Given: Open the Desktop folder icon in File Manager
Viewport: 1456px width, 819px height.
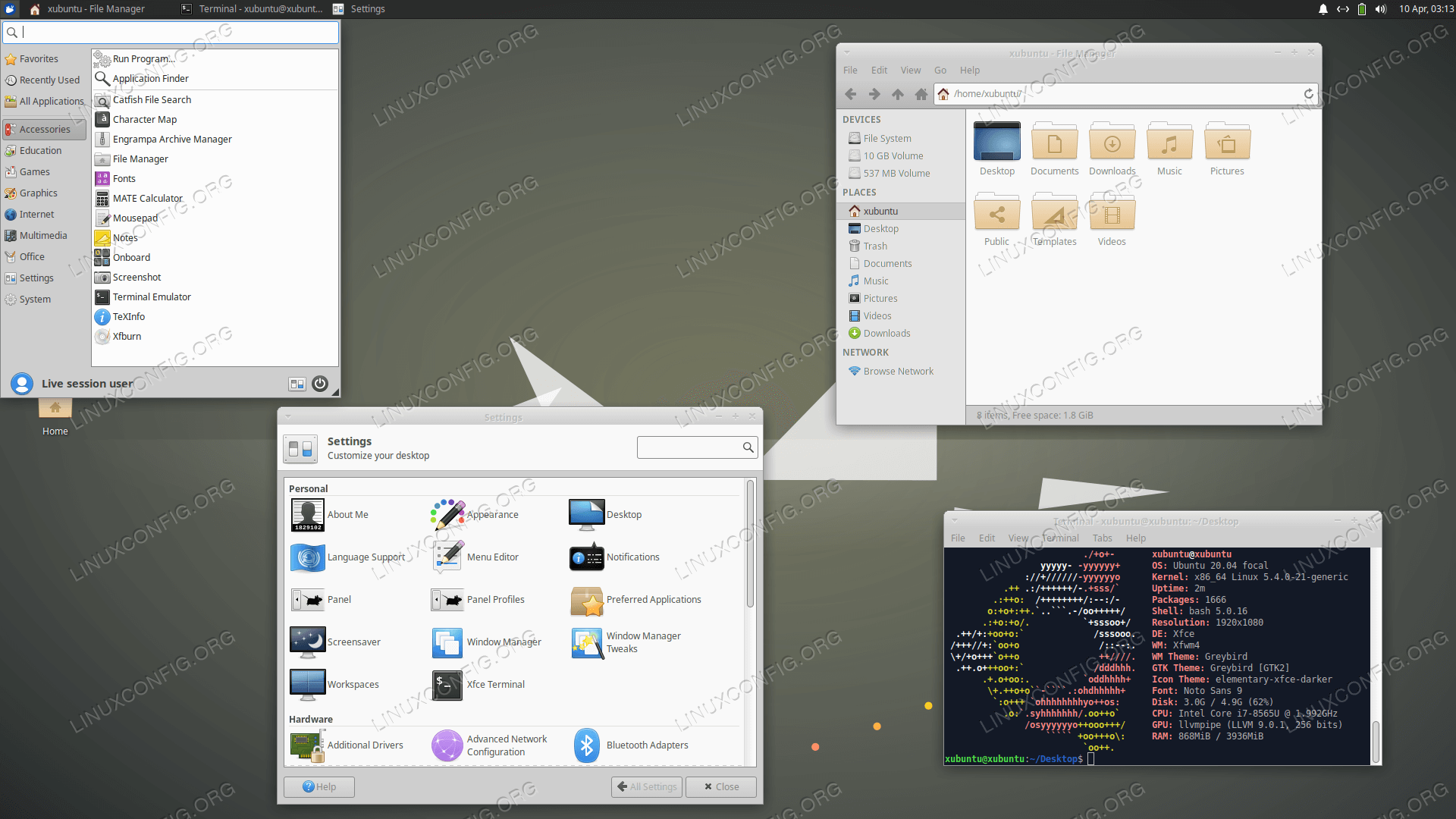Looking at the screenshot, I should click(x=997, y=141).
